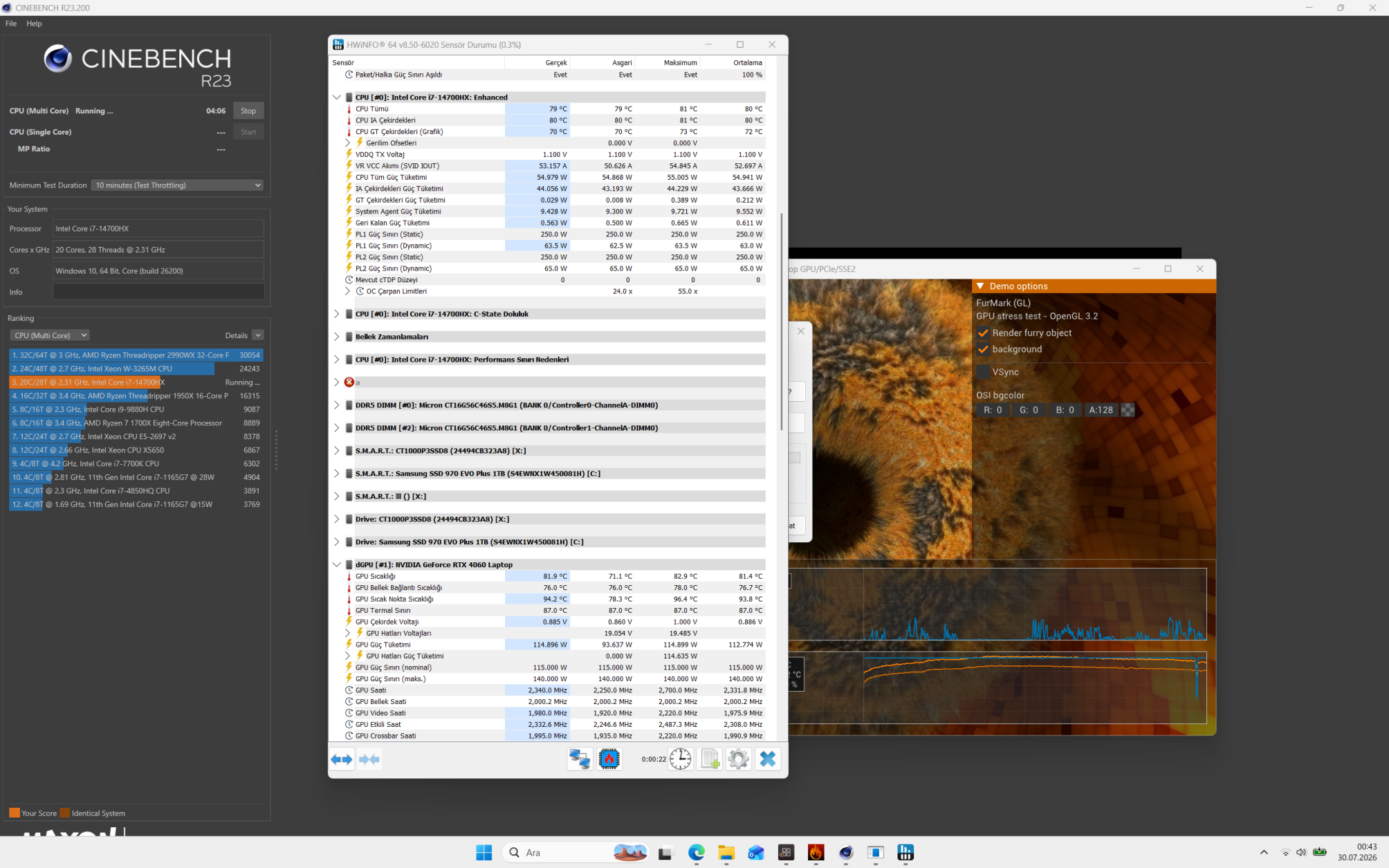Click the PL1 Güç Sınırı (Dynamic) row
Viewport: 1389px width, 868px height.
[x=555, y=246]
